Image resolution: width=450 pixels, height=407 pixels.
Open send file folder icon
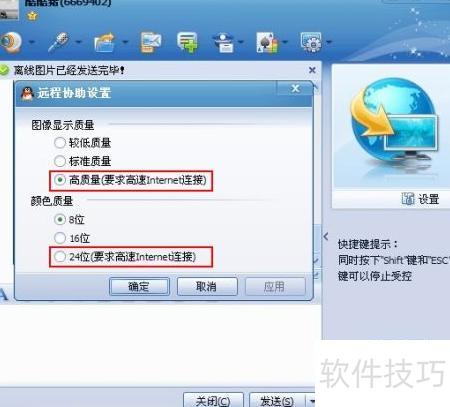tap(105, 42)
